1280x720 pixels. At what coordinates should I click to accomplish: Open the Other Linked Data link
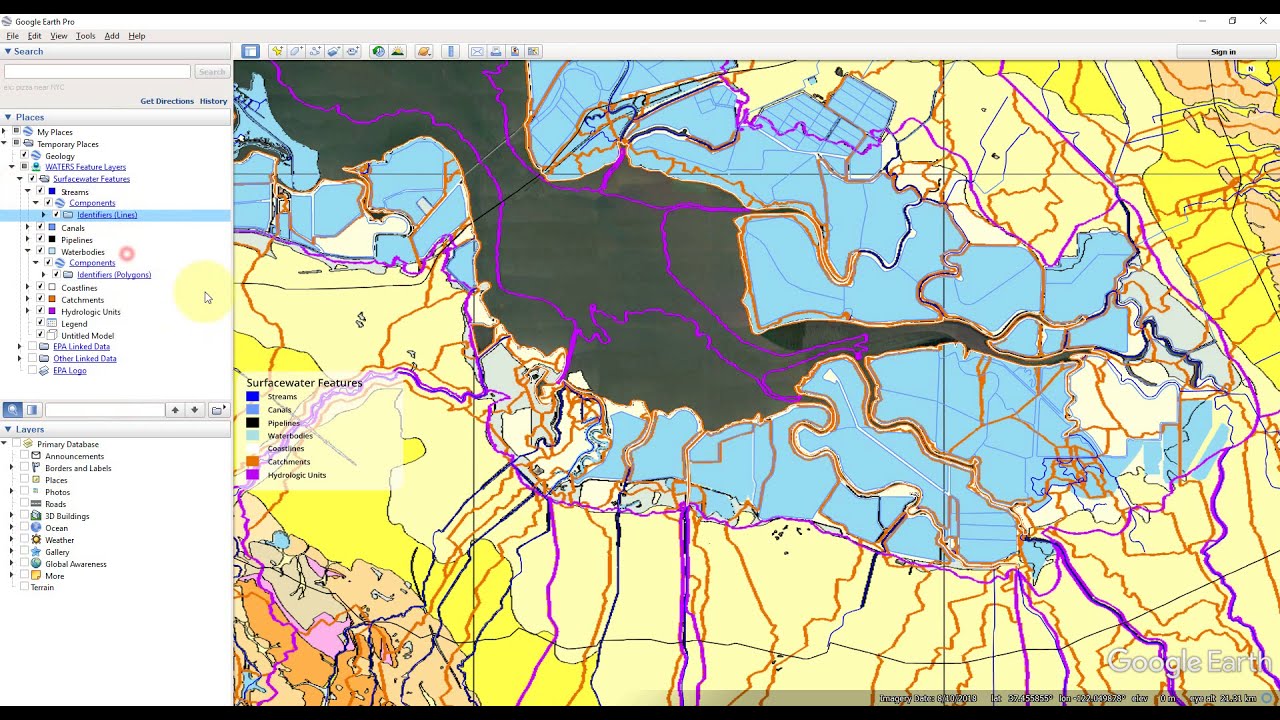[85, 358]
